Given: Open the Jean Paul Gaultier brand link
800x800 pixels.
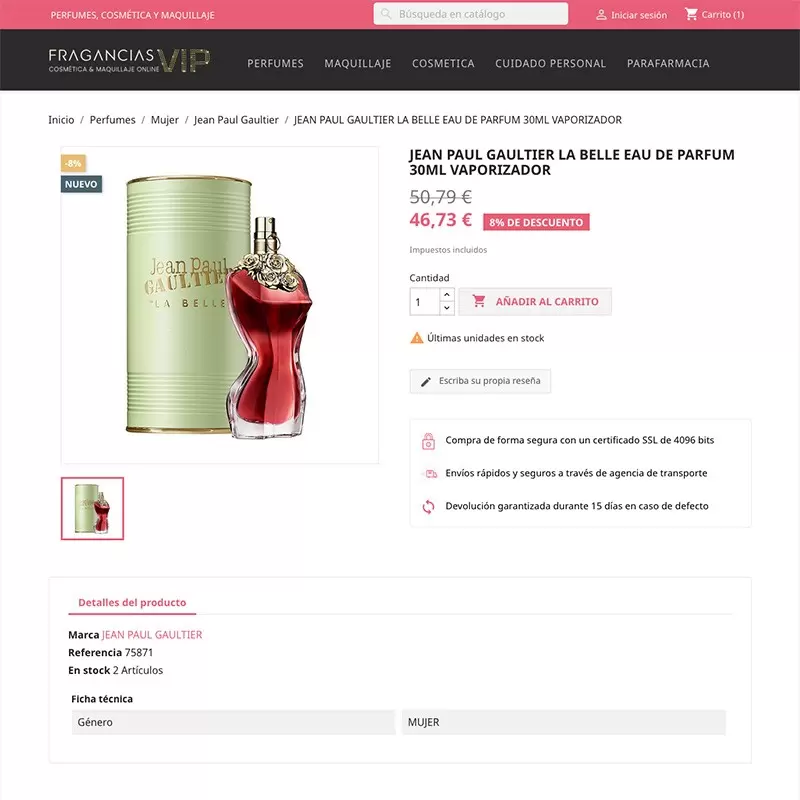Looking at the screenshot, I should pyautogui.click(x=152, y=635).
